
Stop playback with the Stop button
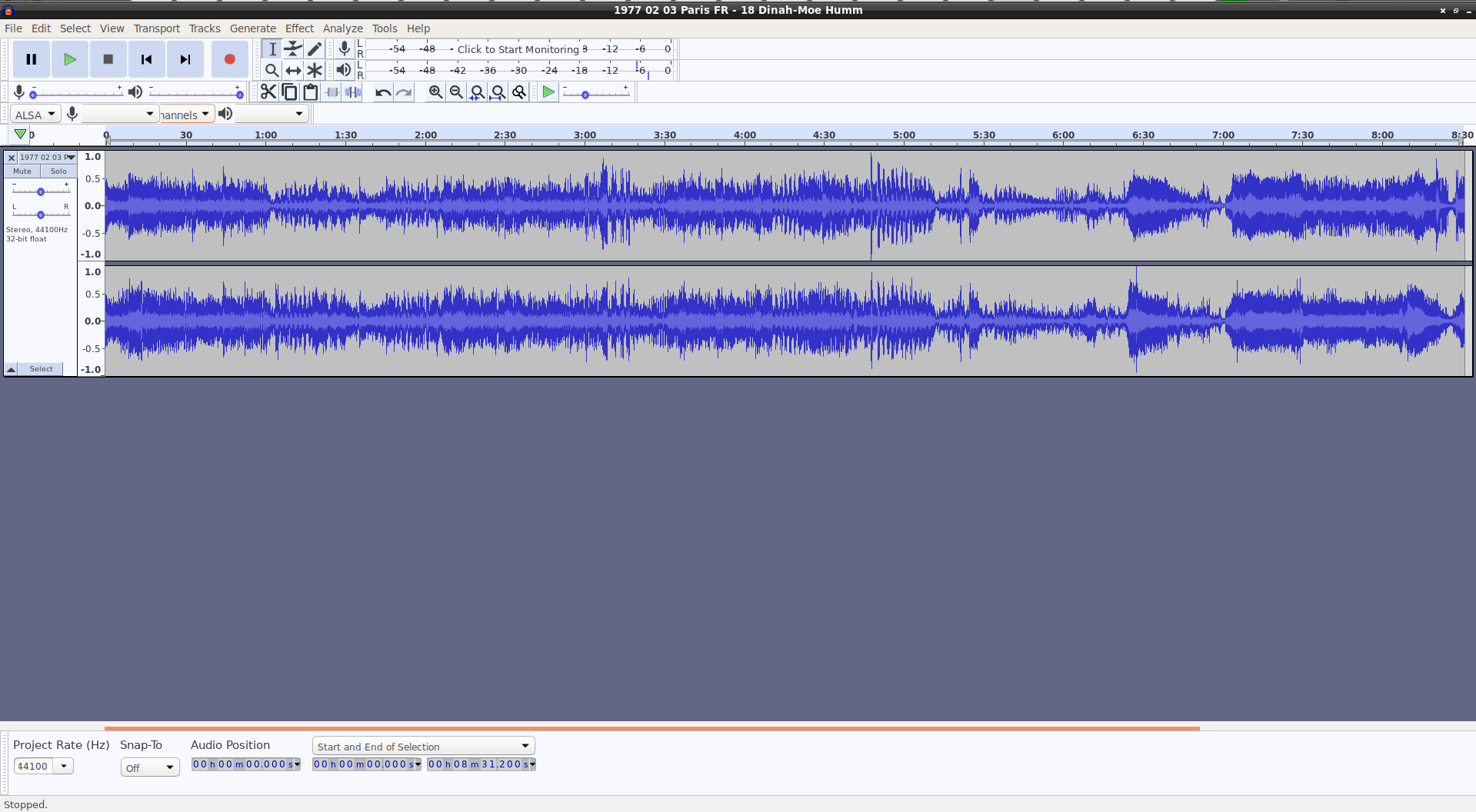108,59
